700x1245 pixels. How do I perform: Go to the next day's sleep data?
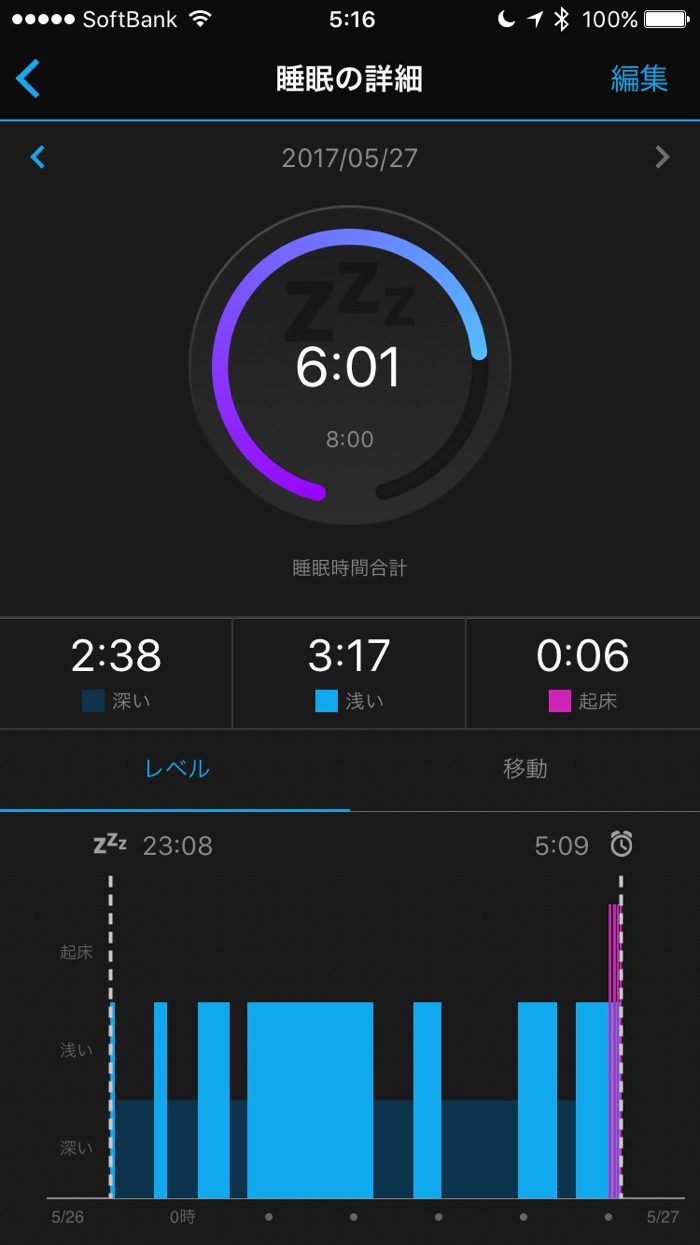(661, 157)
